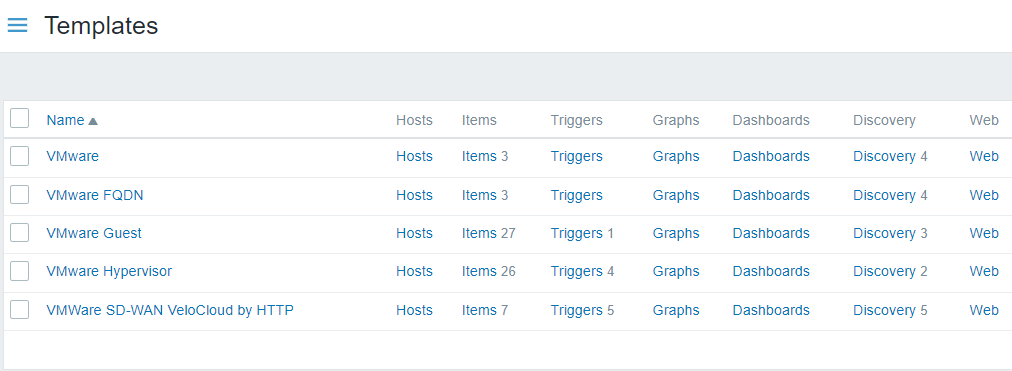Open Discovery 4 for VMware FQDN
This screenshot has width=1012, height=371.
pos(884,195)
